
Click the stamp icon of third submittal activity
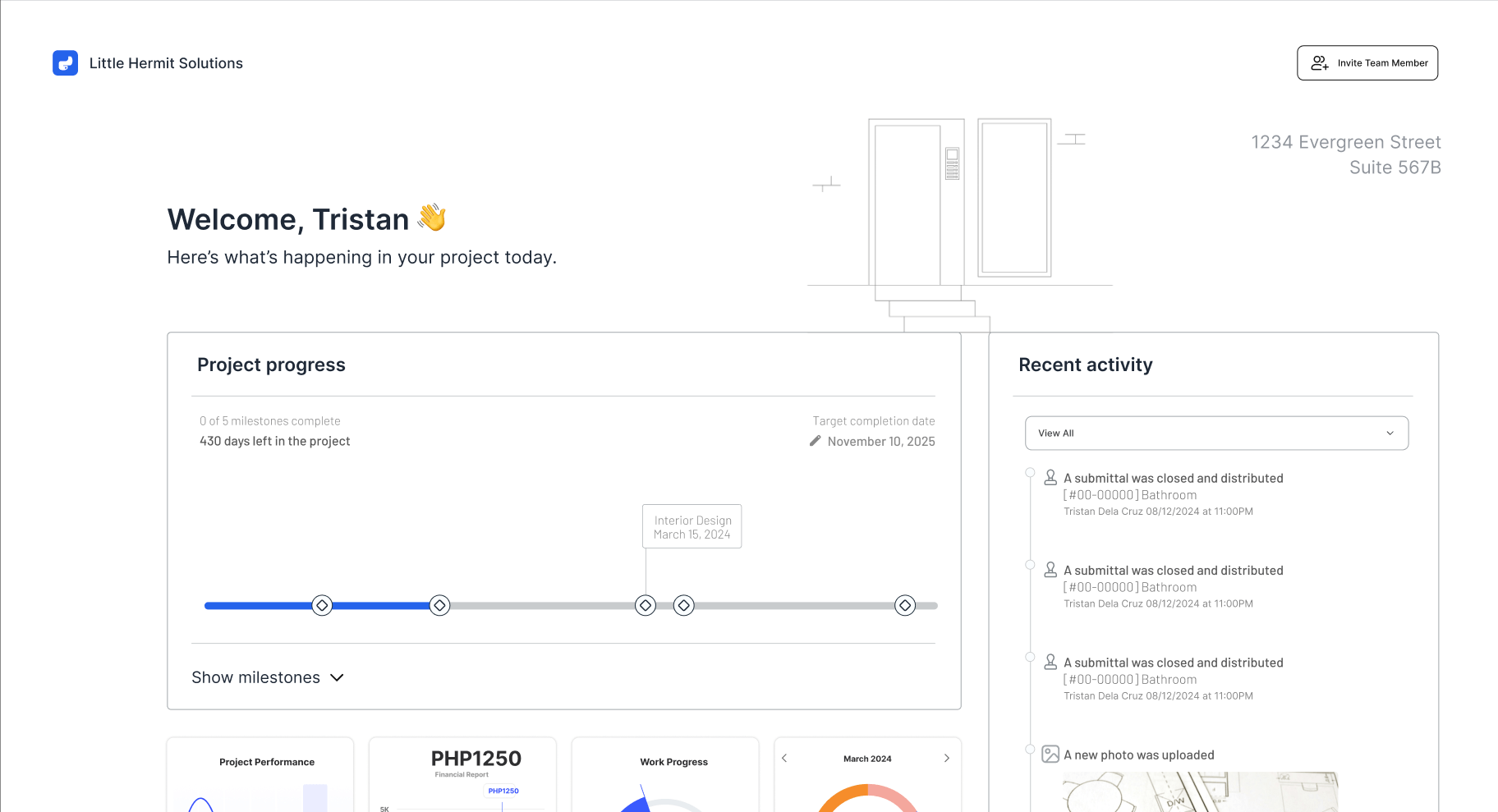1050,662
